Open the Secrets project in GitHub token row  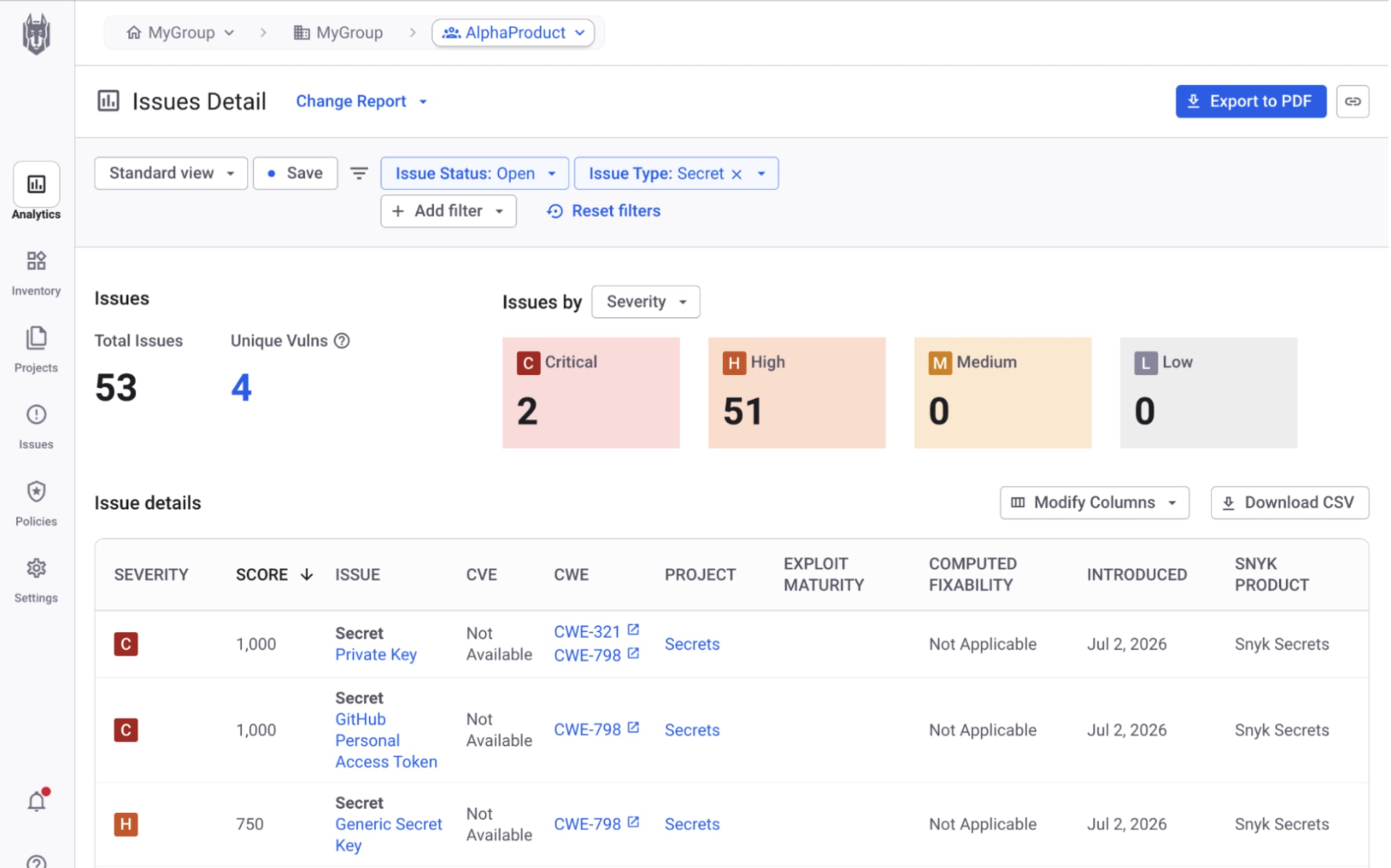tap(693, 731)
